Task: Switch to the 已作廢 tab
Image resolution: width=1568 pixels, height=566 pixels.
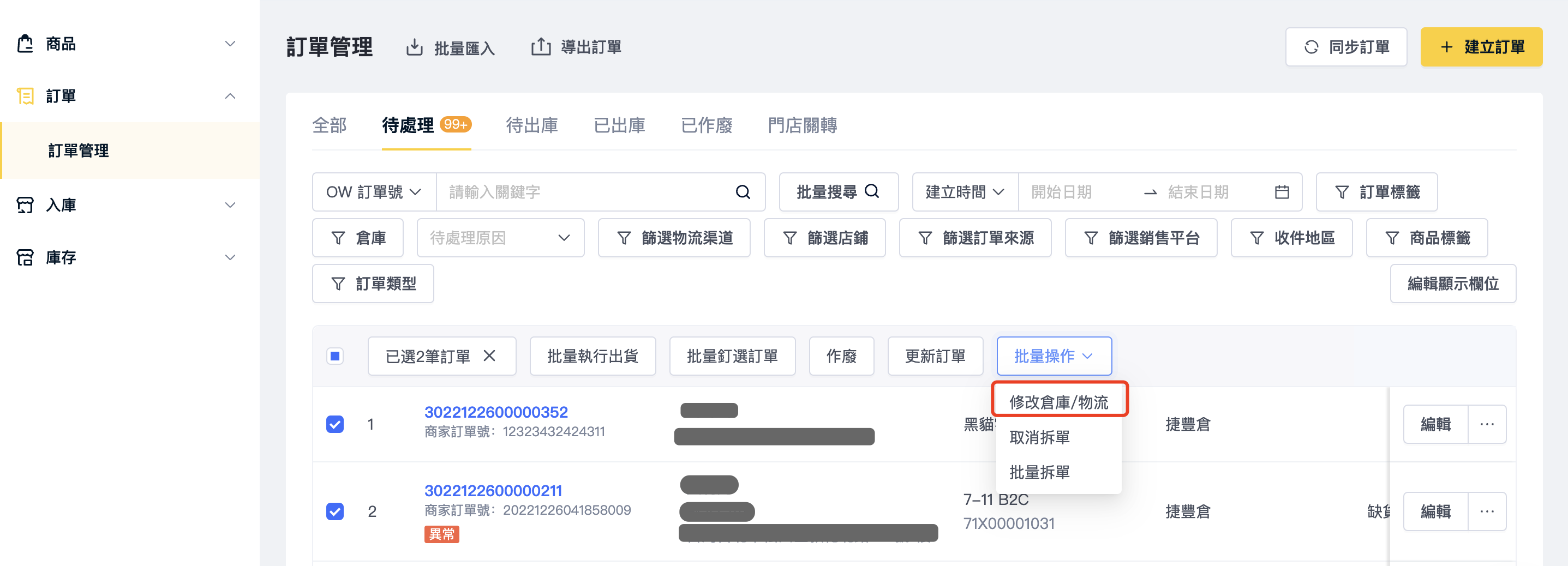Action: click(x=707, y=125)
